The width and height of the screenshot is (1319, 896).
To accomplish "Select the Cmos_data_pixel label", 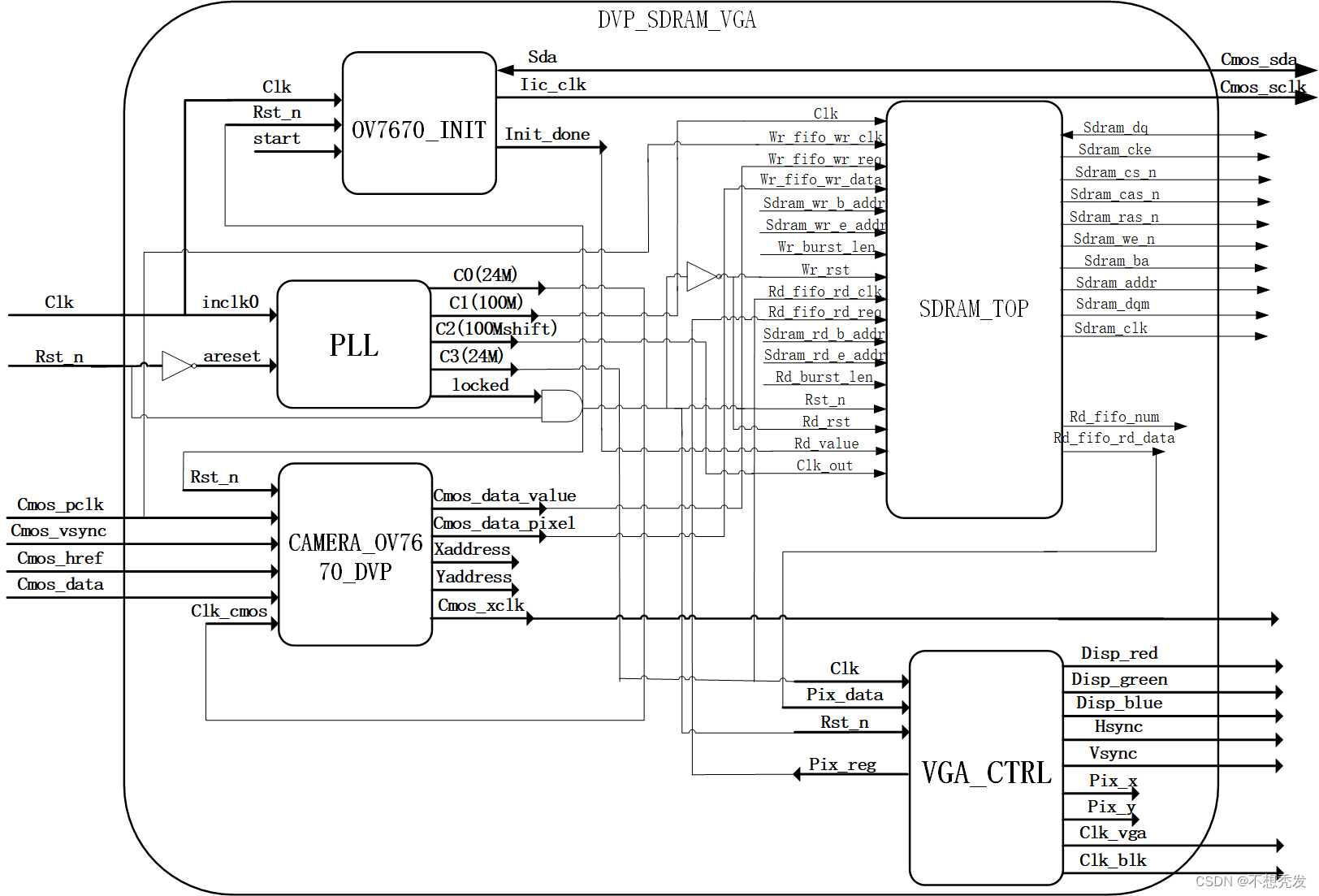I will [x=503, y=523].
